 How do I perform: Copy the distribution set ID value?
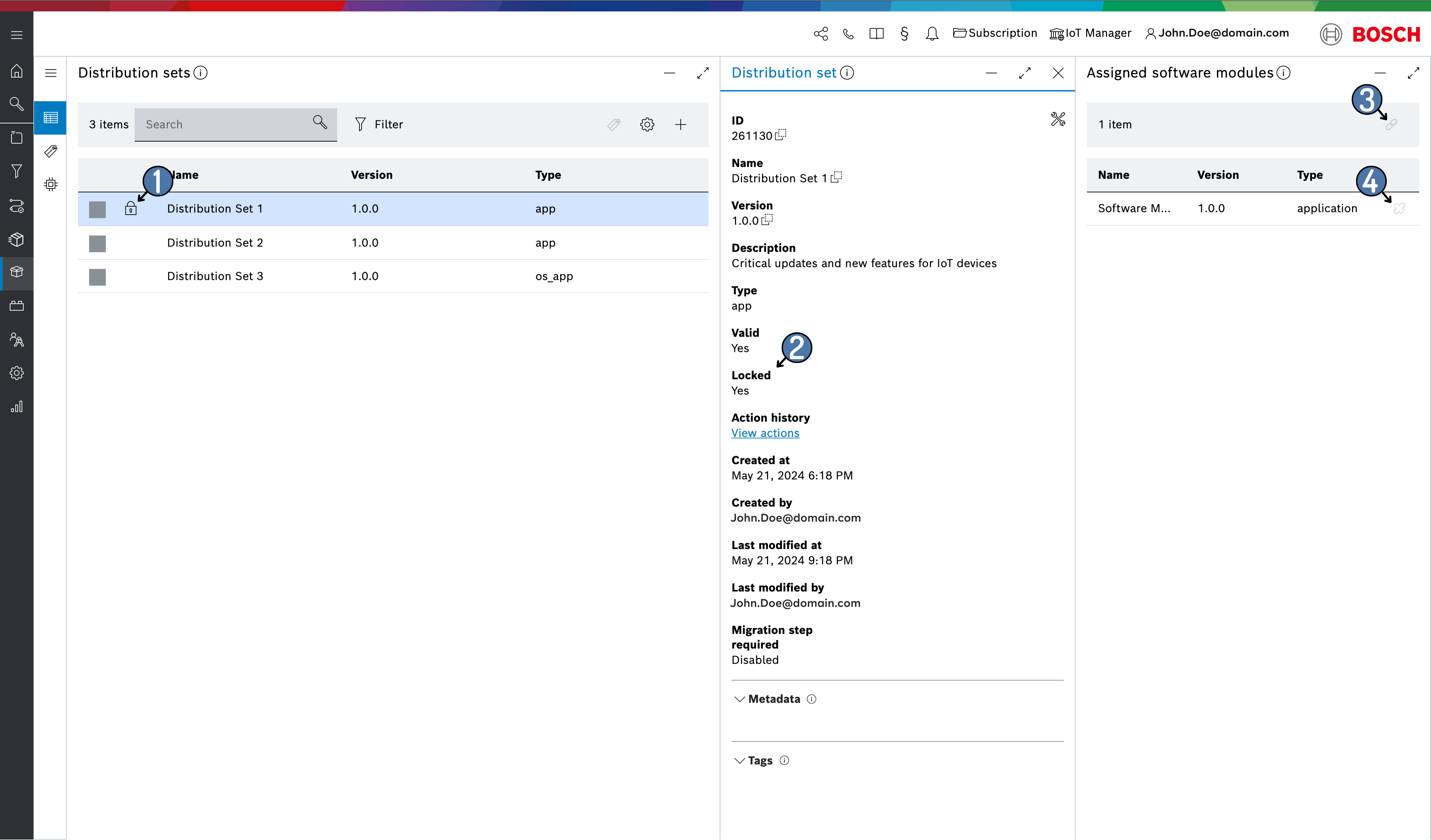pos(781,135)
